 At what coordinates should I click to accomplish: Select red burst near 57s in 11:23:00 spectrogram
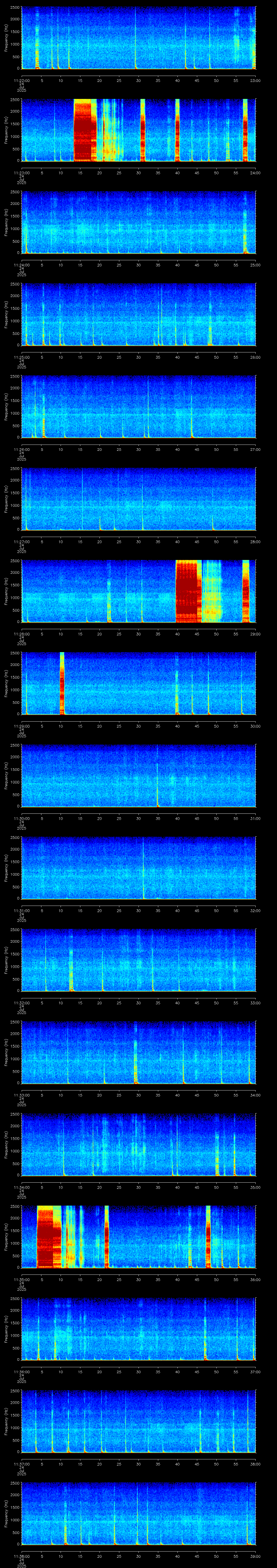(245, 130)
